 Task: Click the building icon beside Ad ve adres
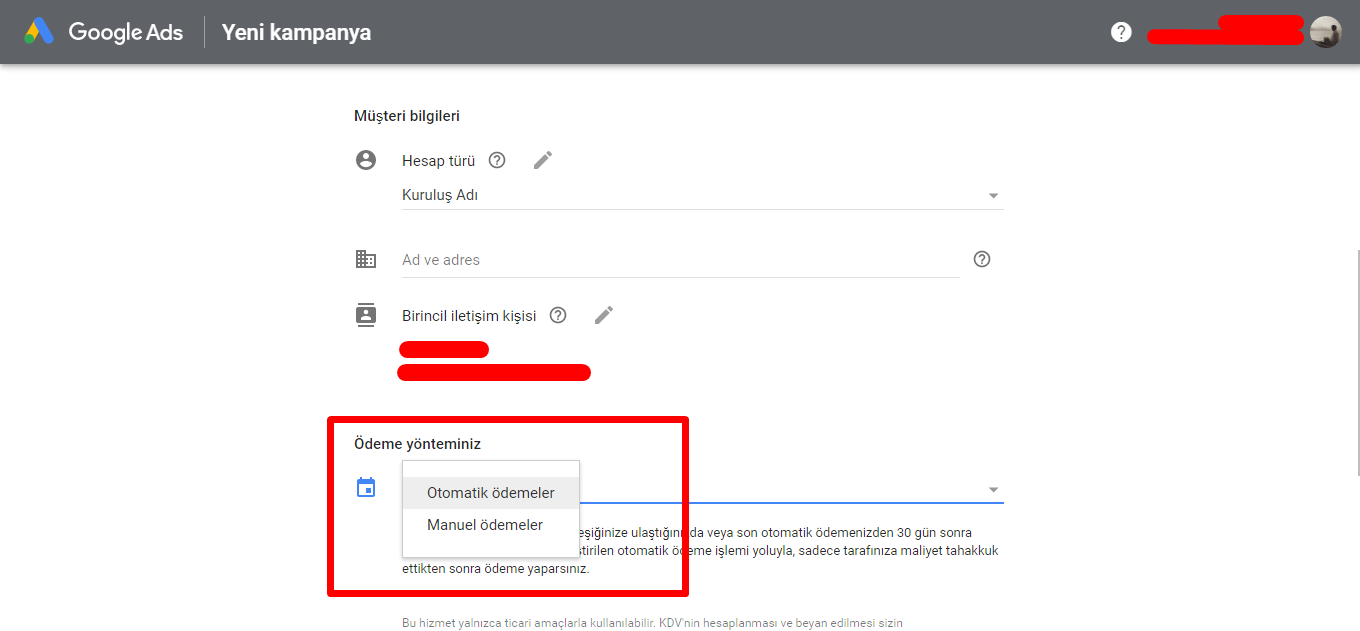pos(366,259)
